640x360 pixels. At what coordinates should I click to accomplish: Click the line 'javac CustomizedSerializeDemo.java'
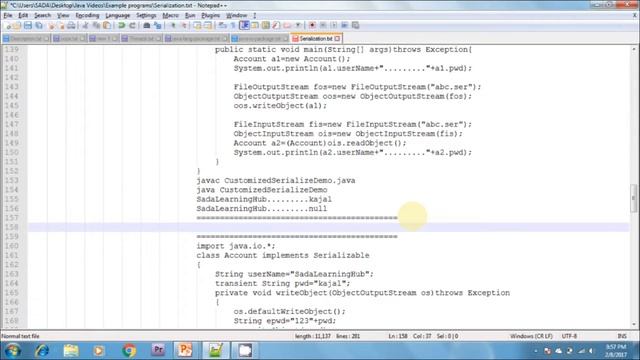click(x=276, y=181)
